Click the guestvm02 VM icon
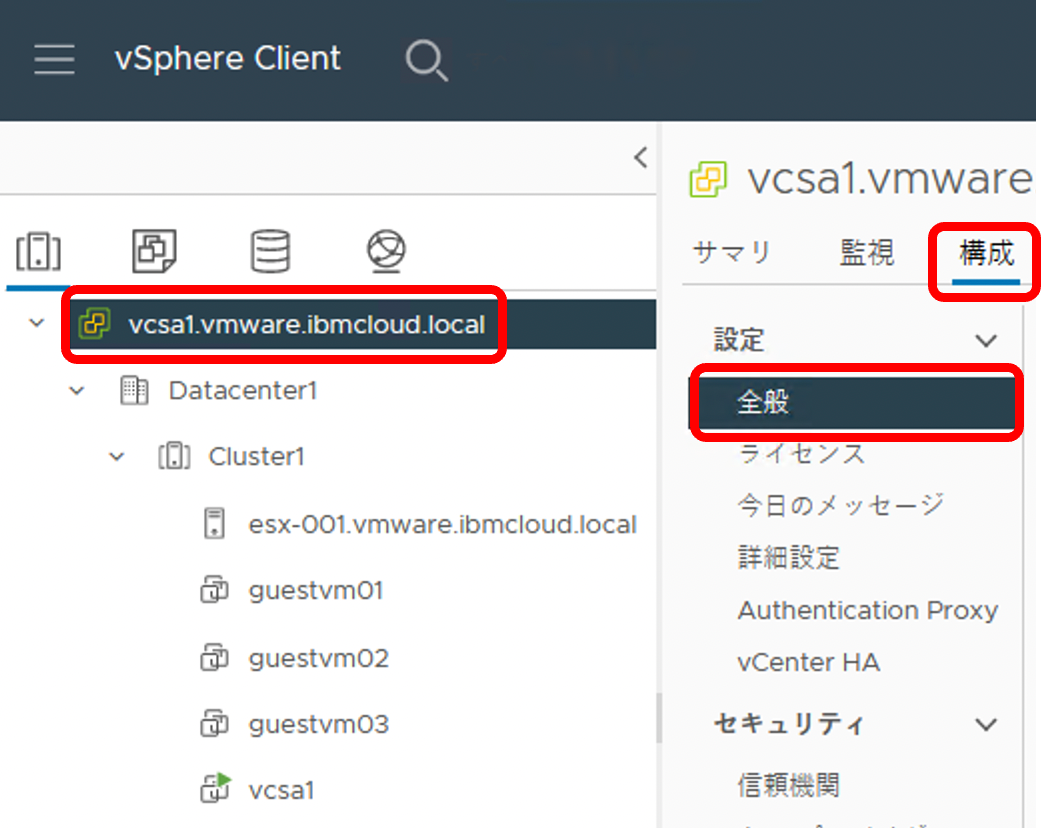The width and height of the screenshot is (1042, 828). click(214, 658)
